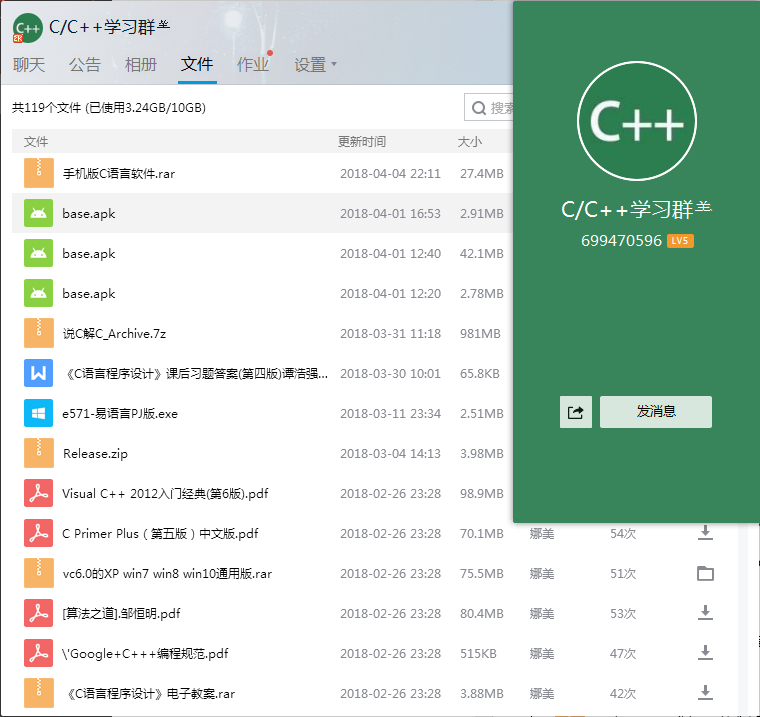Open folder icon for vc6.0 通用版.rar
Screen dimensions: 760x717
(705, 574)
